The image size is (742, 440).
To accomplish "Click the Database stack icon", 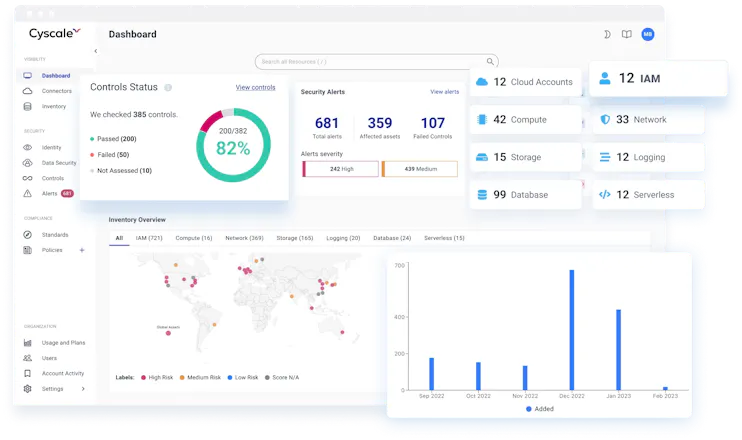I will tap(482, 195).
